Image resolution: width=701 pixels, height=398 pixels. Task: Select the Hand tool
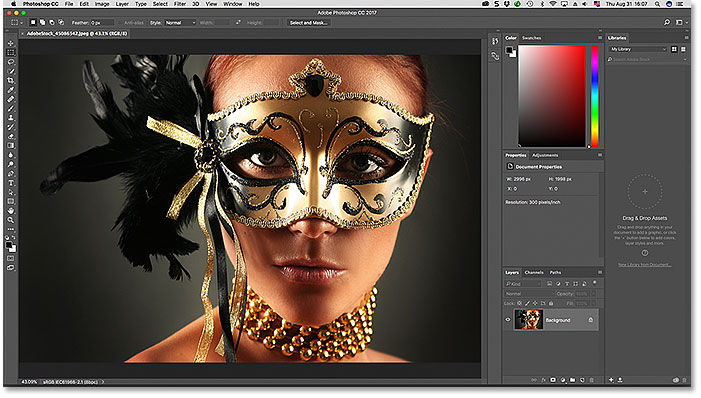tap(11, 211)
